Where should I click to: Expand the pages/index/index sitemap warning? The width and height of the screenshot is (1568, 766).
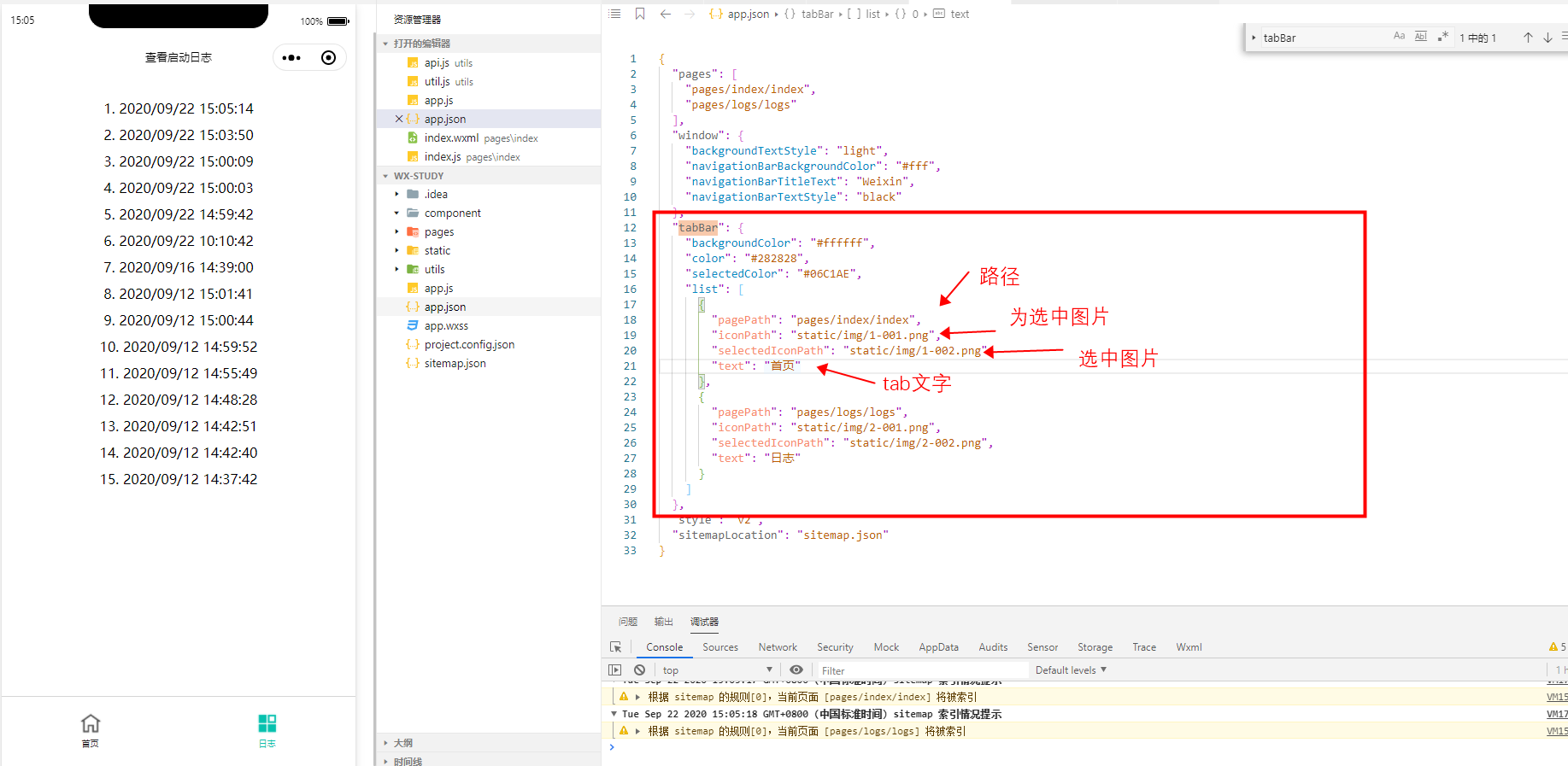pos(637,697)
